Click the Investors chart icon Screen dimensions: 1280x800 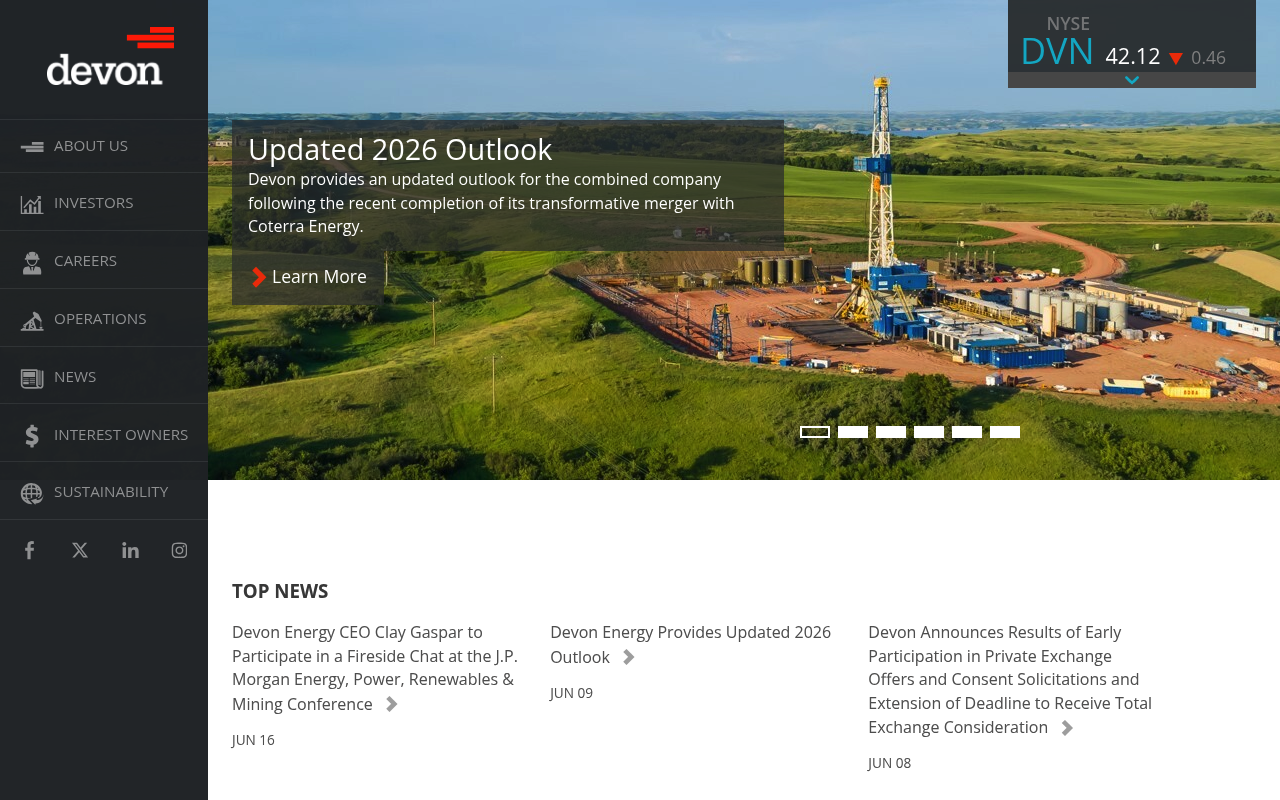[32, 204]
